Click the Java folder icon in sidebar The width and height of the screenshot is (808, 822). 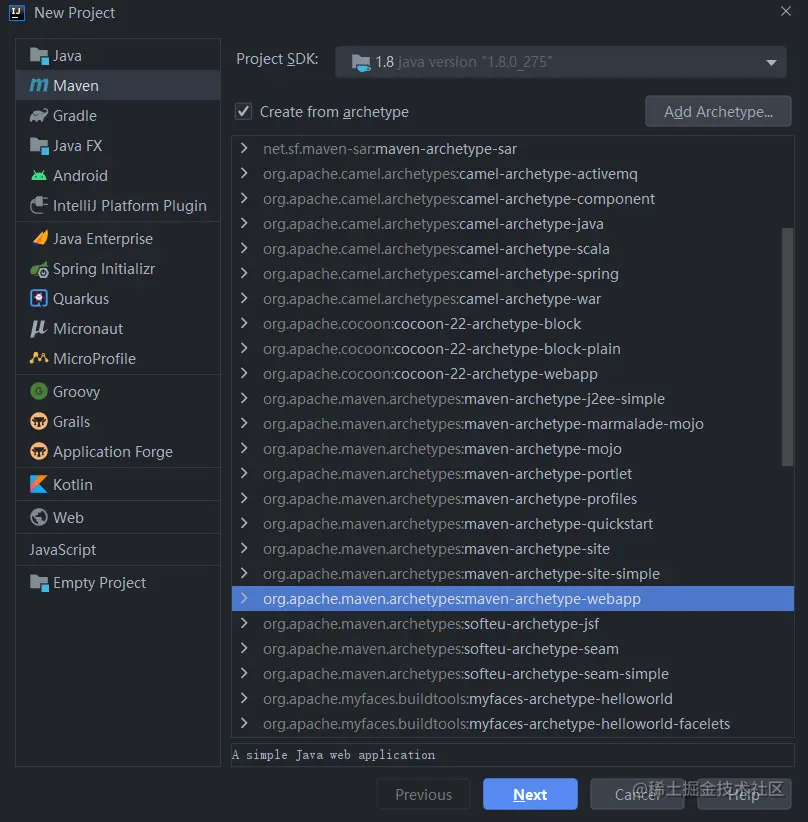click(39, 56)
